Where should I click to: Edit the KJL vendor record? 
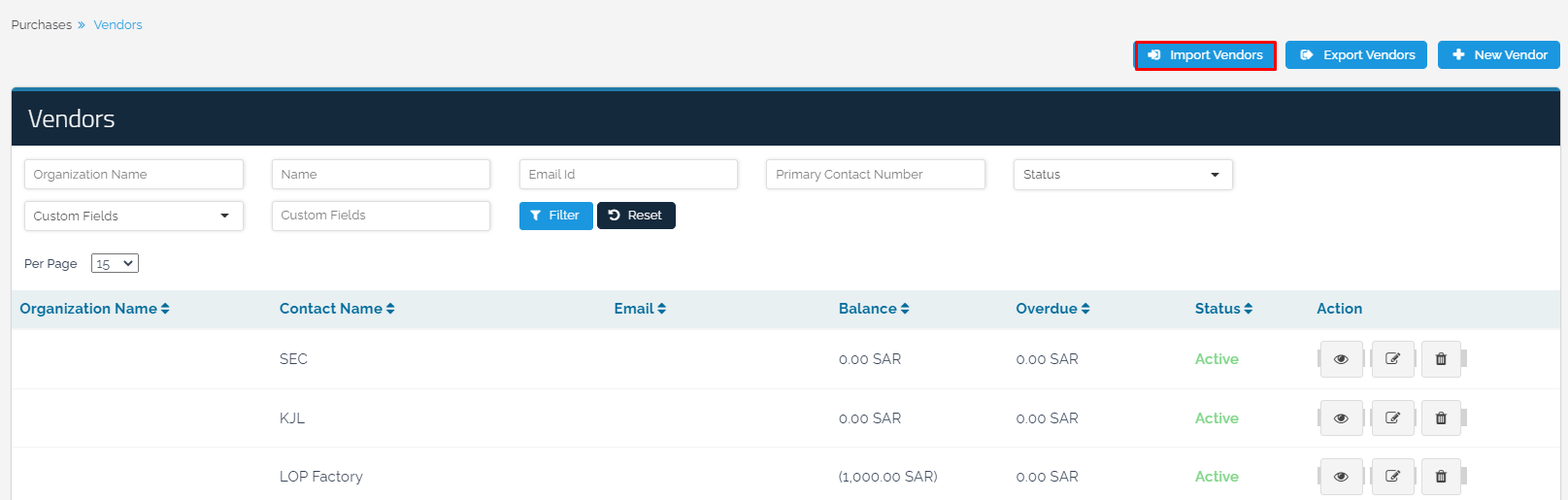tap(1392, 418)
